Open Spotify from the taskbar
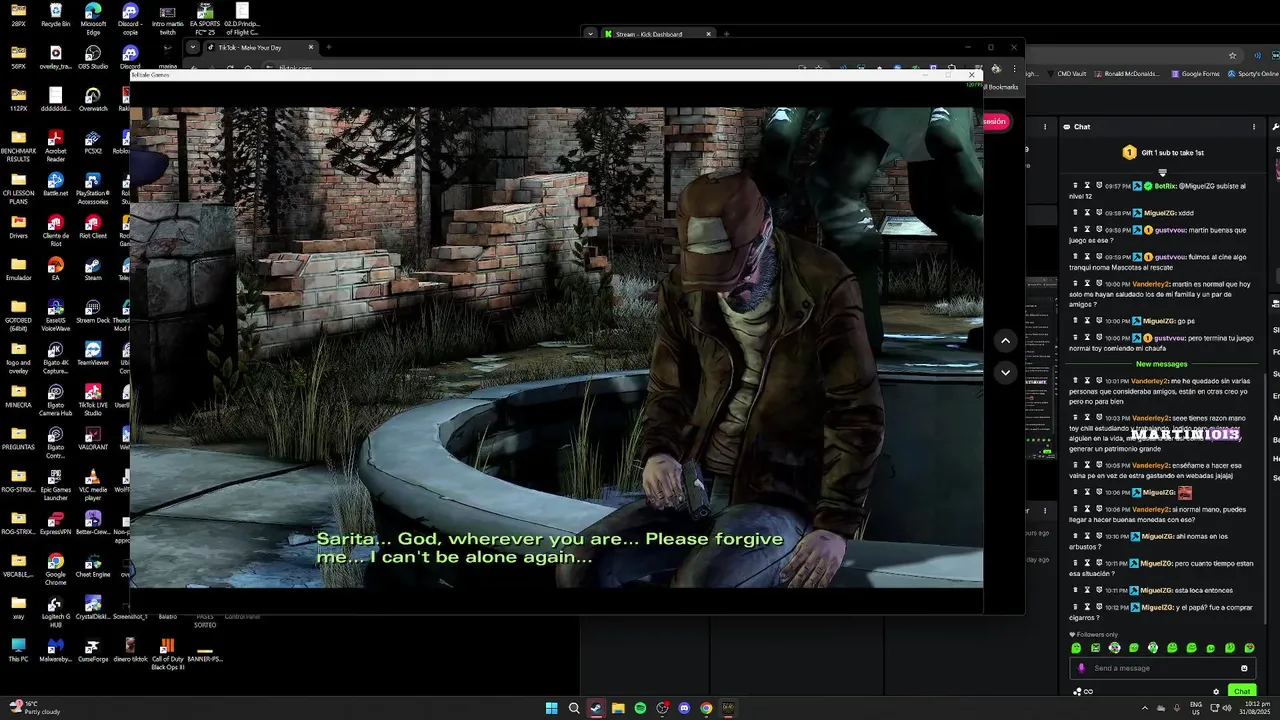Viewport: 1280px width, 720px height. click(640, 708)
